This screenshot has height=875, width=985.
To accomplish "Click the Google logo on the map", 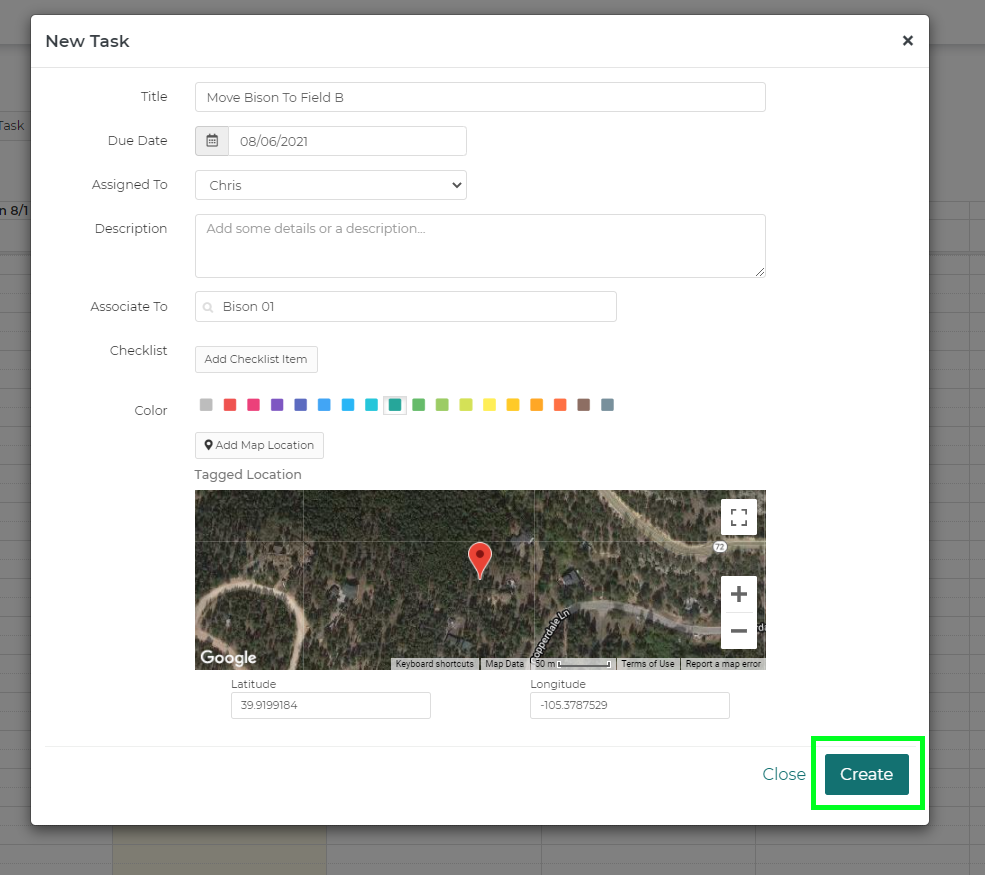I will tap(228, 657).
